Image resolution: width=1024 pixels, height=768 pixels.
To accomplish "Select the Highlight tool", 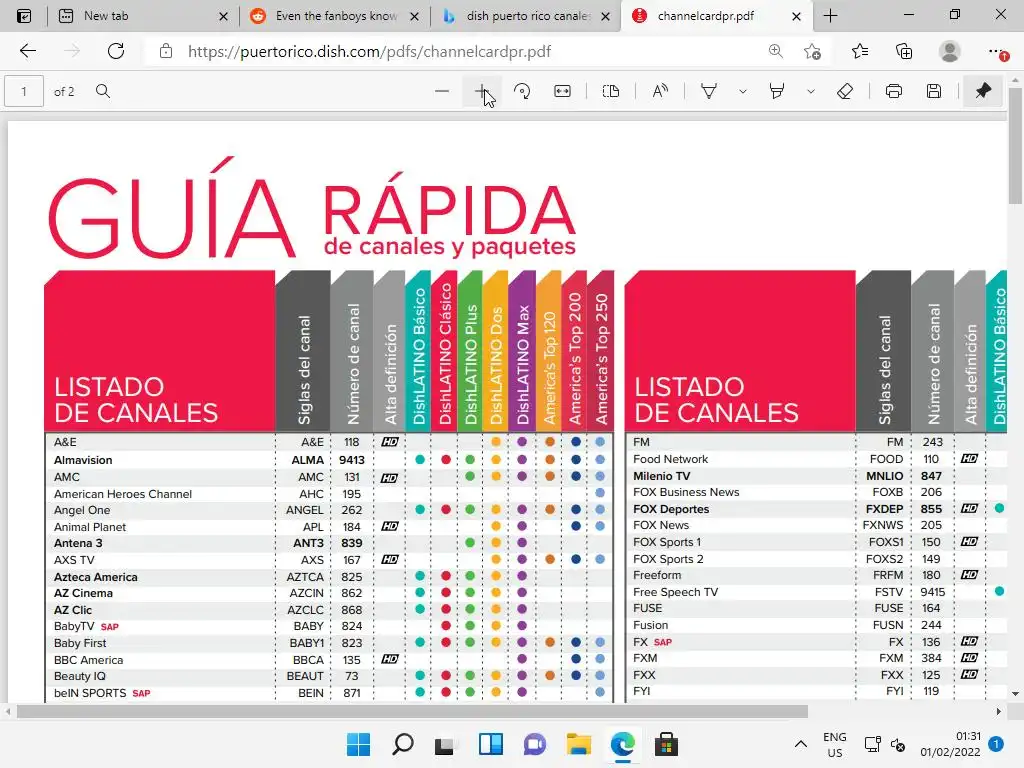I will (x=777, y=91).
